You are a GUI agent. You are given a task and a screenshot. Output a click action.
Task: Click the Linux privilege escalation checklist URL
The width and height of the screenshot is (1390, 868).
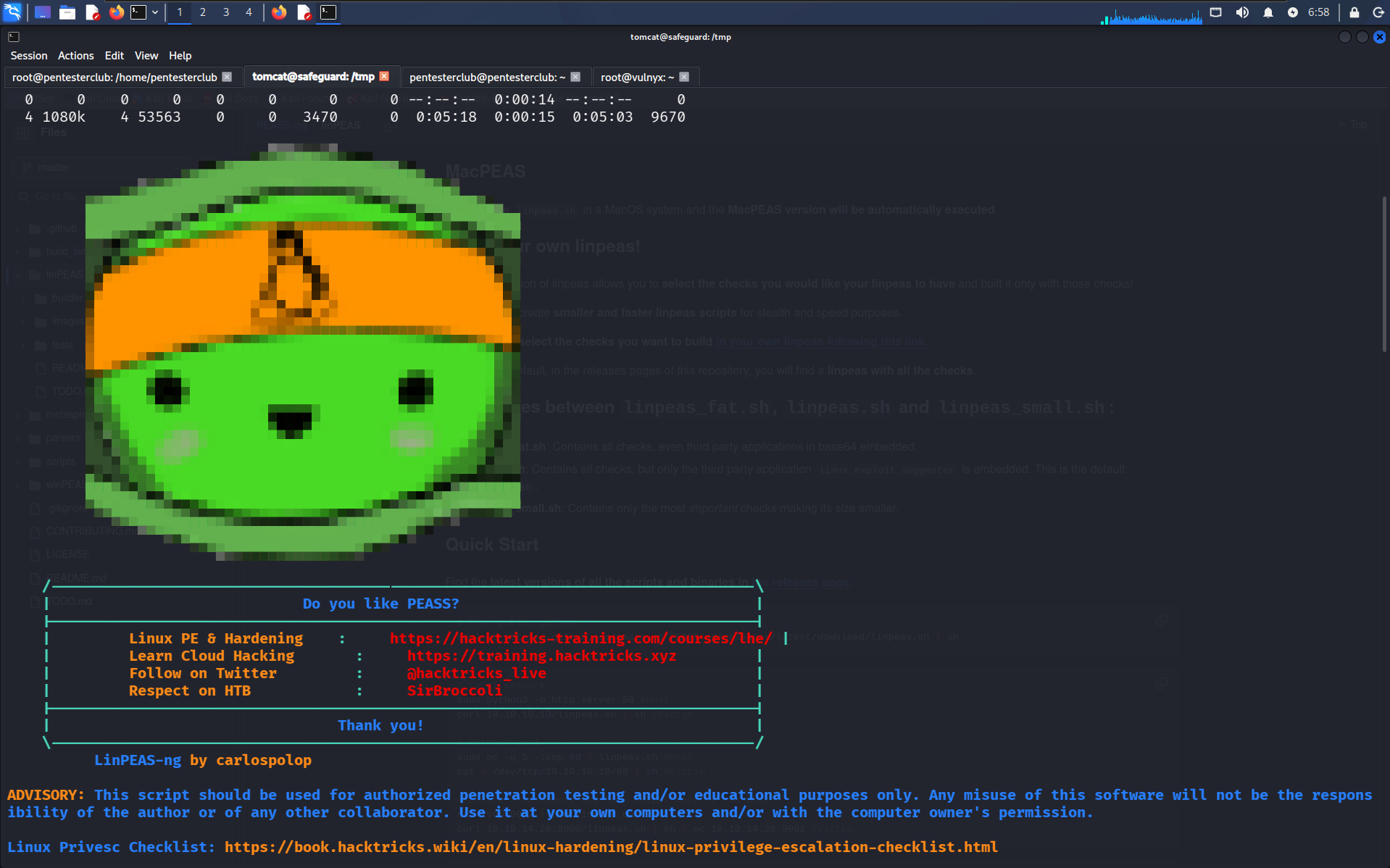[611, 847]
